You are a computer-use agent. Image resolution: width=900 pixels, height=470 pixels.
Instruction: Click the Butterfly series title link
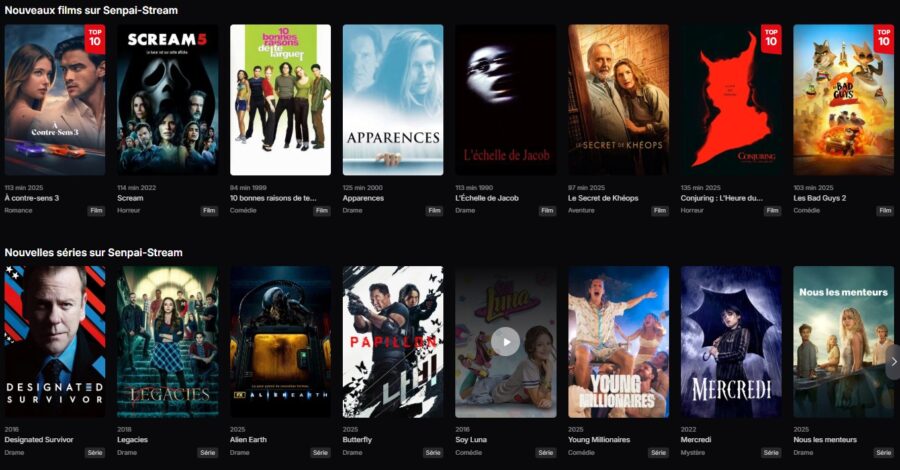coord(357,440)
